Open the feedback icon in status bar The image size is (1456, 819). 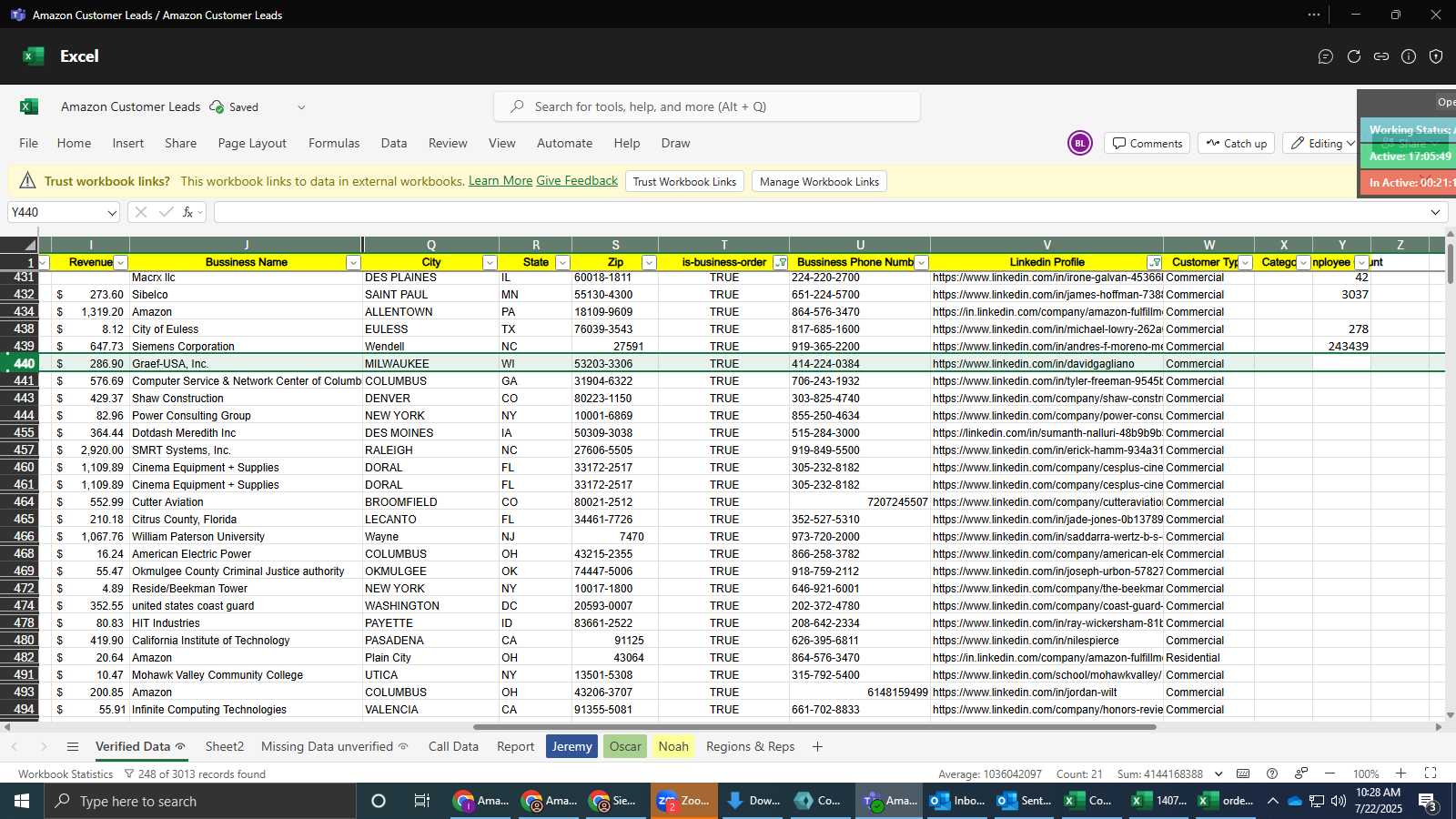click(1301, 773)
